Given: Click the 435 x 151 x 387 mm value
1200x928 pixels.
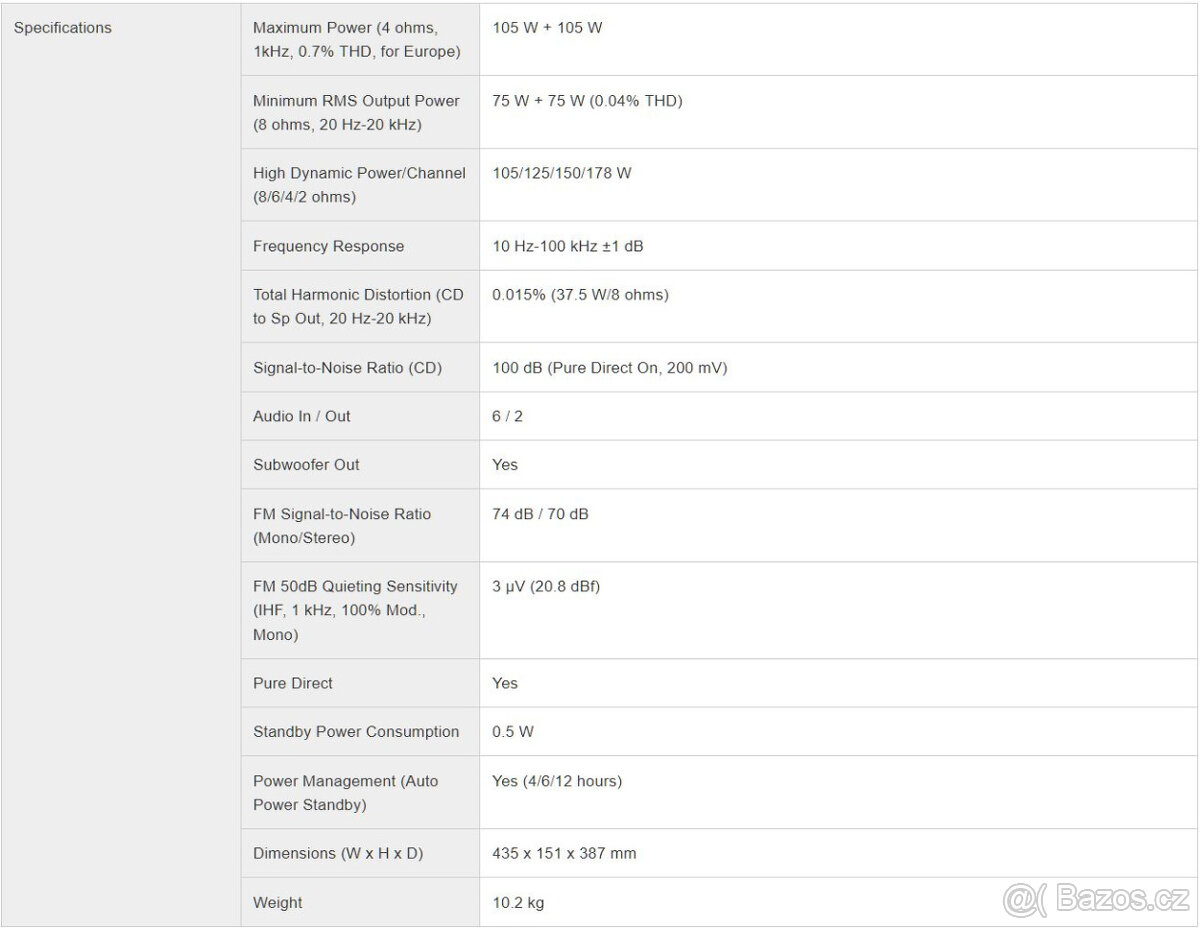Looking at the screenshot, I should tap(564, 854).
